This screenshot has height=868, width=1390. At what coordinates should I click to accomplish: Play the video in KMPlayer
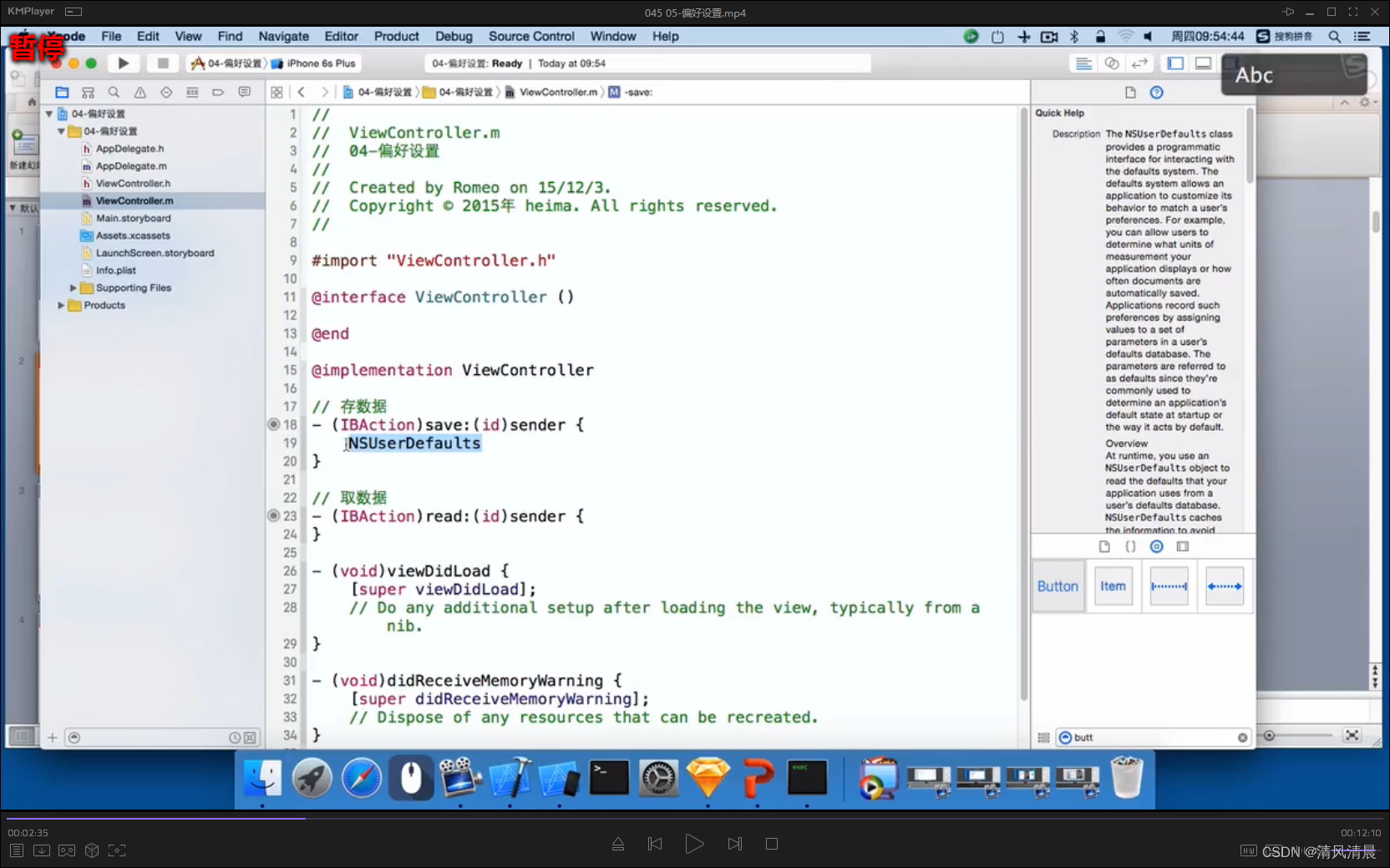(x=694, y=844)
